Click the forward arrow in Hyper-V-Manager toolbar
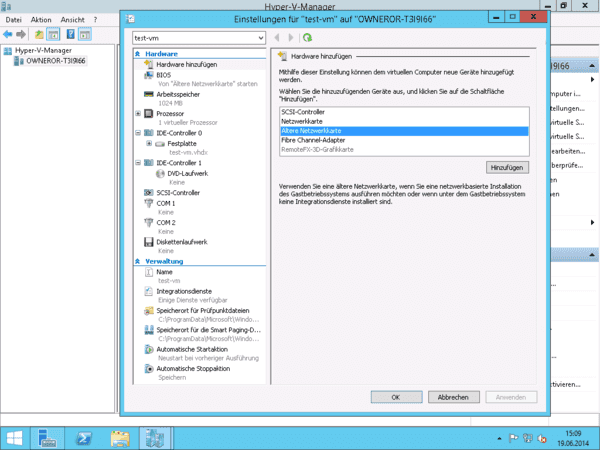The width and height of the screenshot is (600, 450). click(21, 34)
